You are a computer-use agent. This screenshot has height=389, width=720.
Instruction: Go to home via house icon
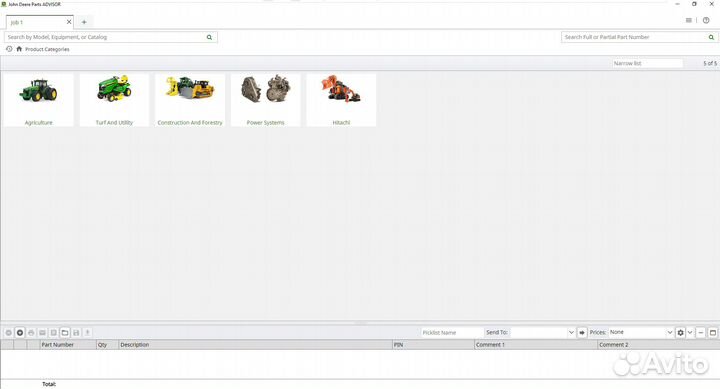19,49
